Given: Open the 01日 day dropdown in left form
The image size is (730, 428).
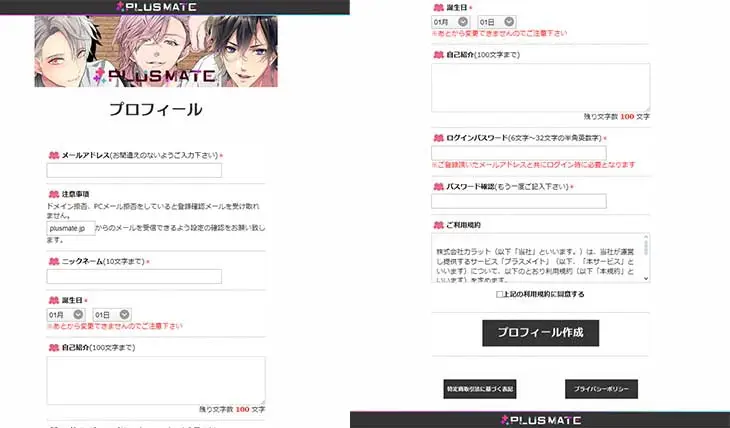Looking at the screenshot, I should (112, 315).
